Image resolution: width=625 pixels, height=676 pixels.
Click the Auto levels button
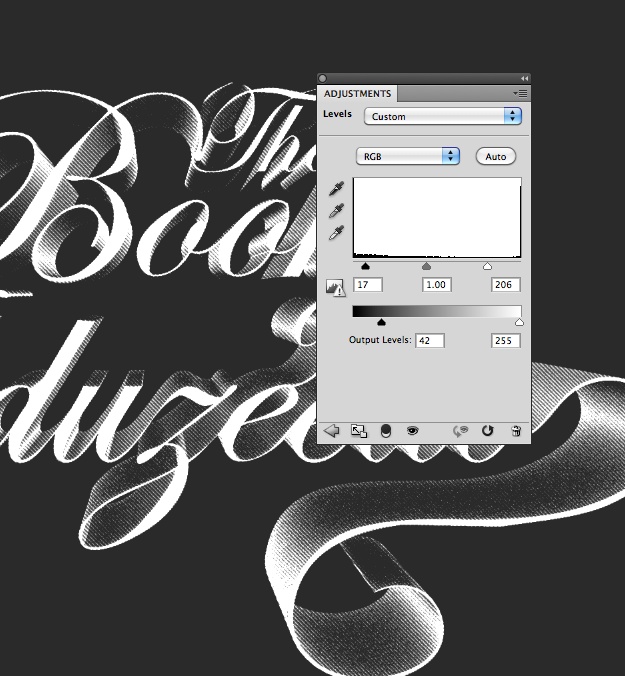click(x=495, y=156)
